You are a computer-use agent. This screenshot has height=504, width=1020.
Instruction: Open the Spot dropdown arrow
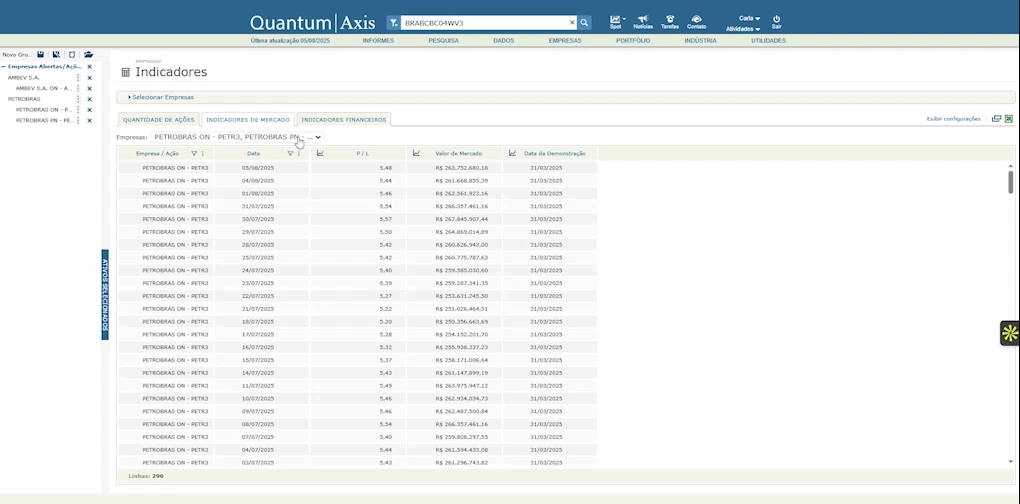pyautogui.click(x=624, y=19)
